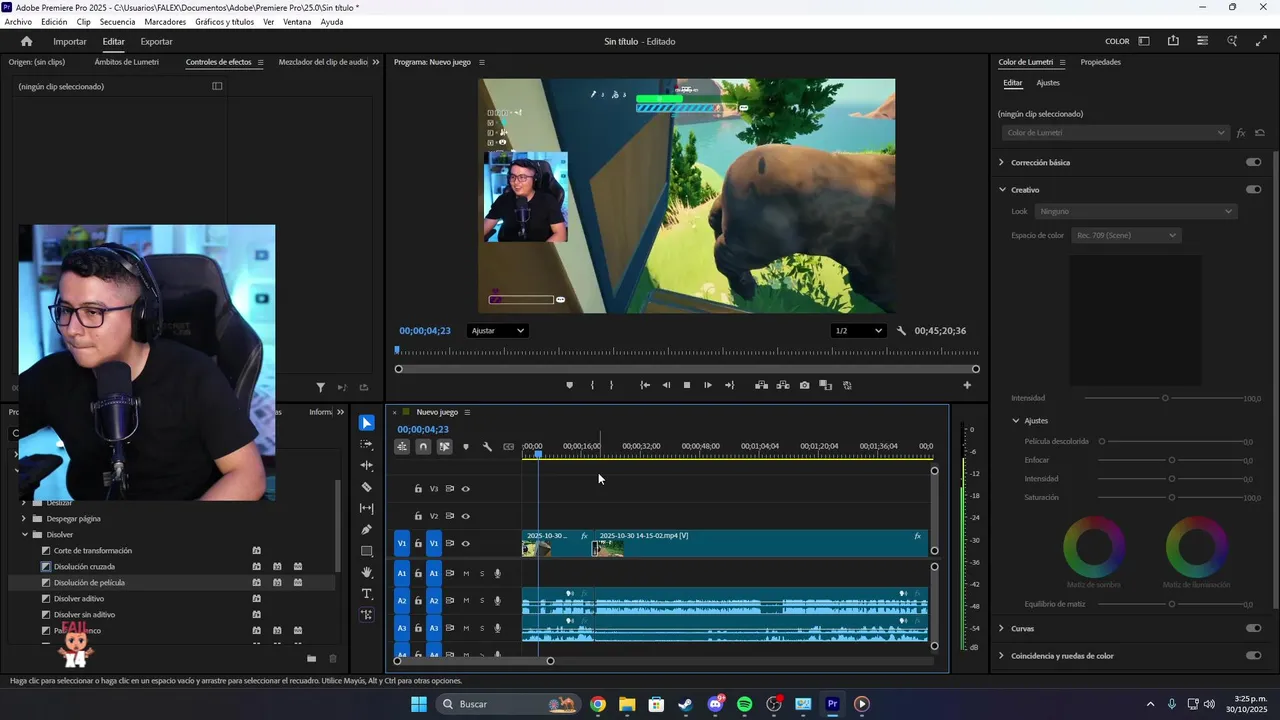
Task: Select the Slip tool
Action: coord(367,508)
